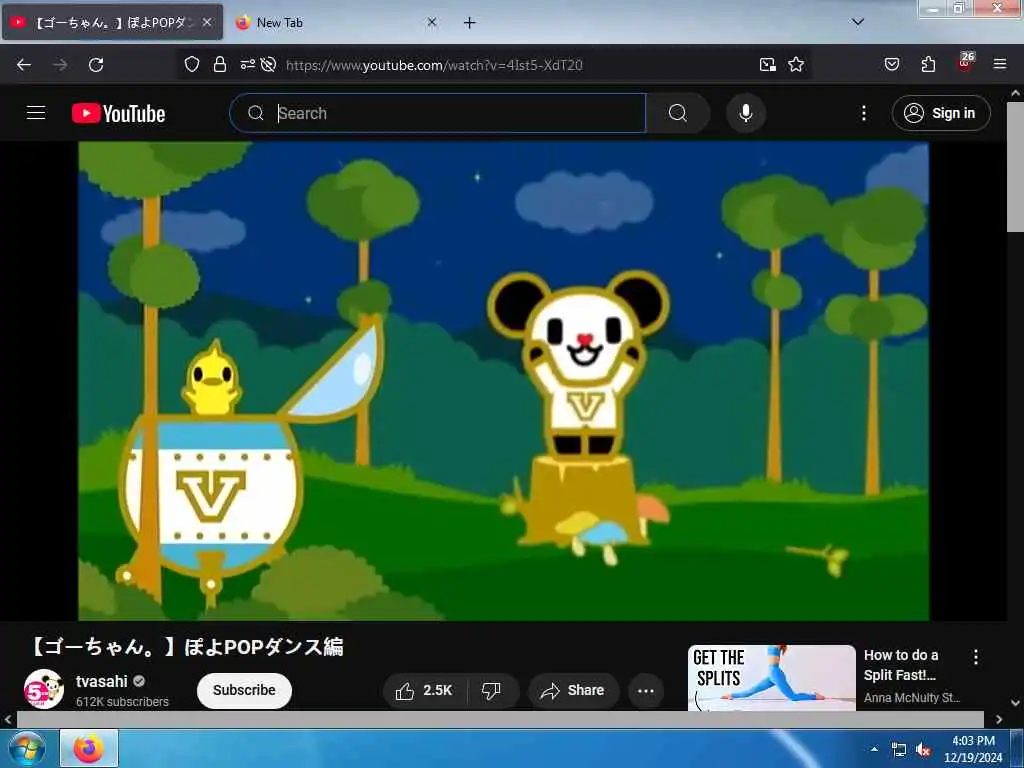Click the autoplay blocked icon in address bar
This screenshot has height=768, width=1024.
[x=268, y=64]
